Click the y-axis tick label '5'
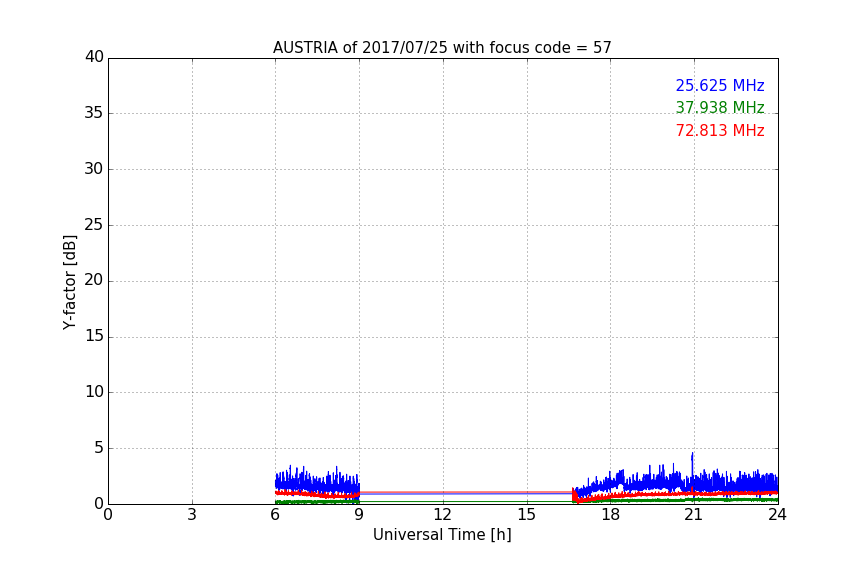864x576 pixels. (99, 448)
